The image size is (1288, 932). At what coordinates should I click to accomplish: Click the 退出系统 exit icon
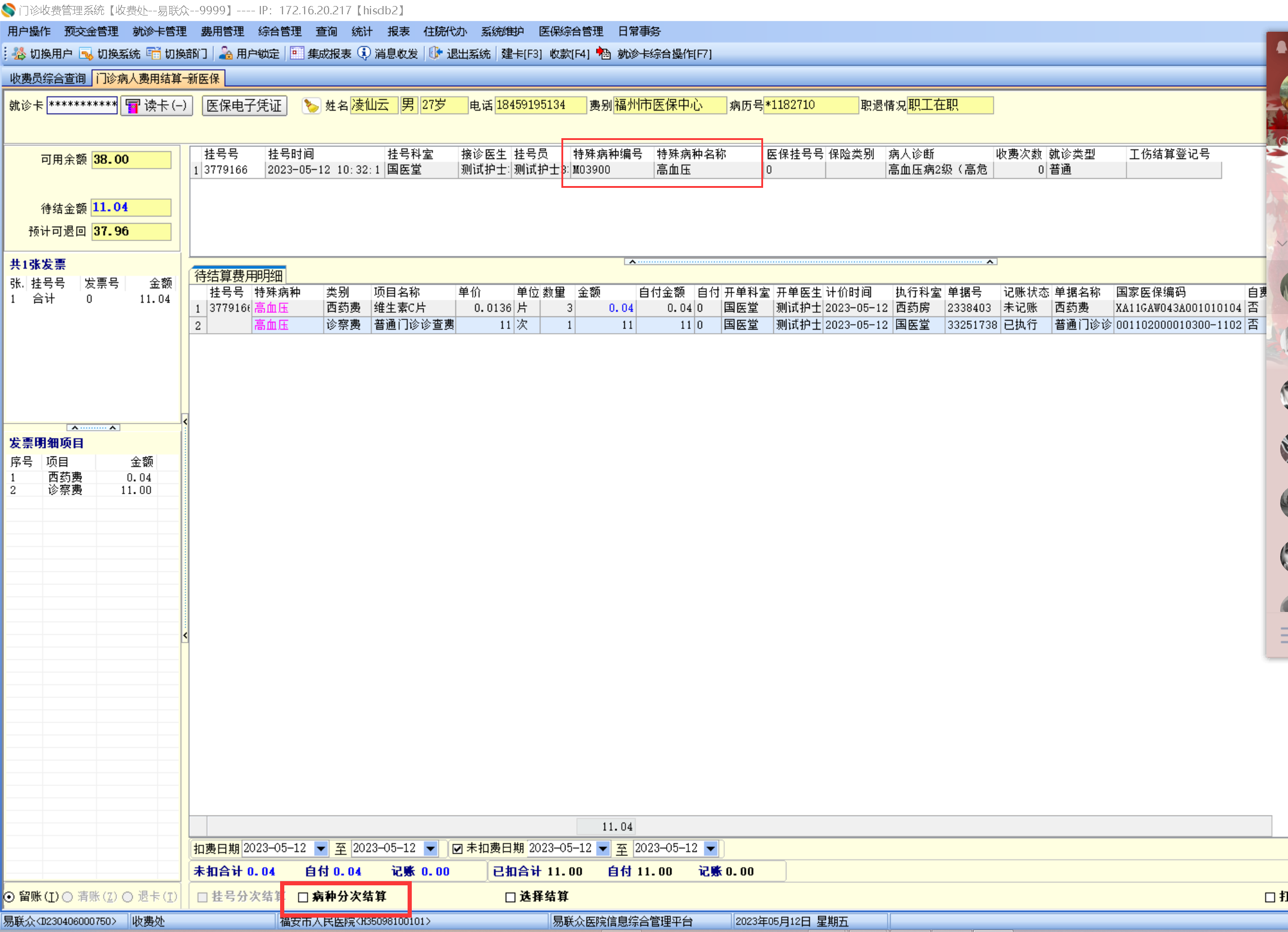(436, 54)
